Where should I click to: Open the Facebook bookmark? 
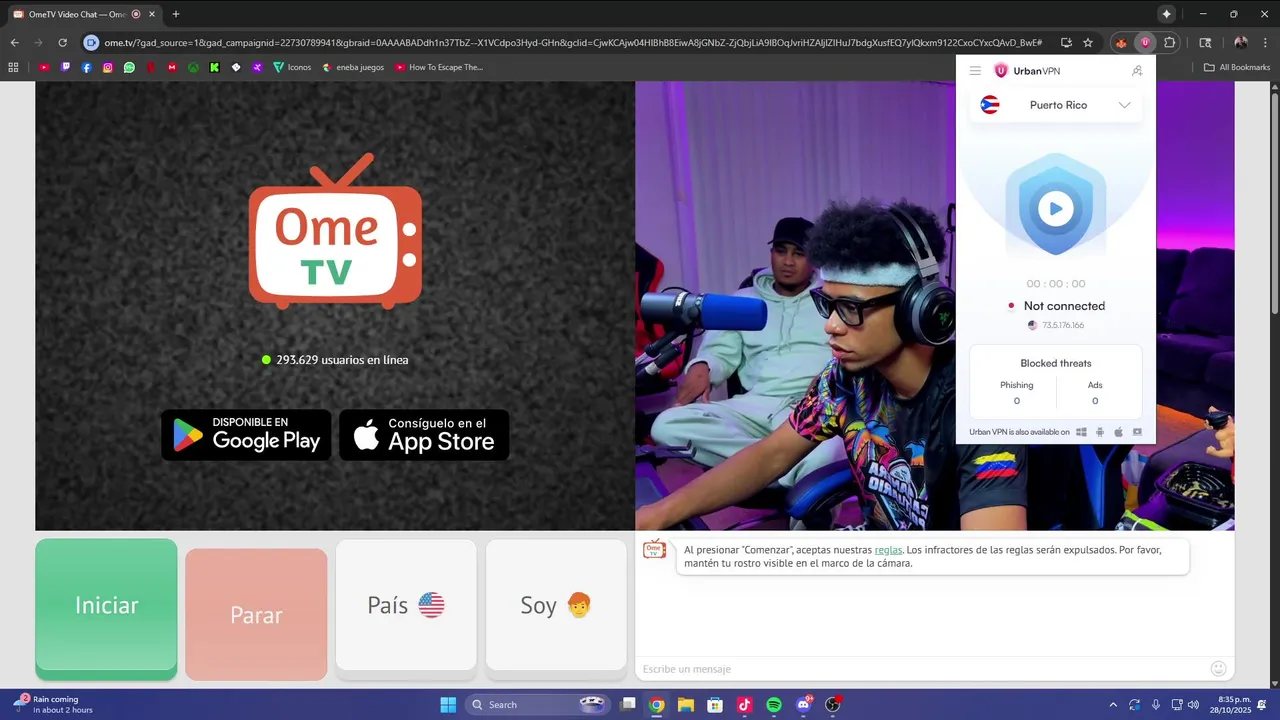87,67
